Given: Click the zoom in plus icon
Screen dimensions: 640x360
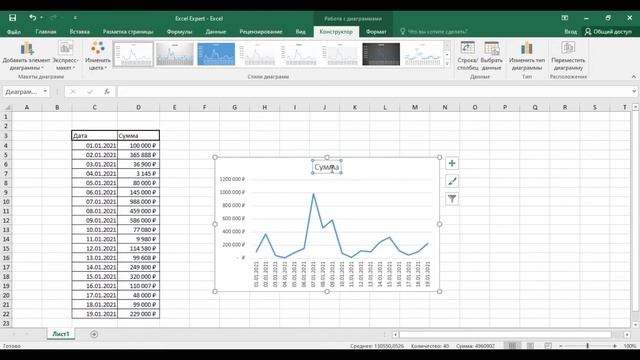Looking at the screenshot, I should (615, 346).
